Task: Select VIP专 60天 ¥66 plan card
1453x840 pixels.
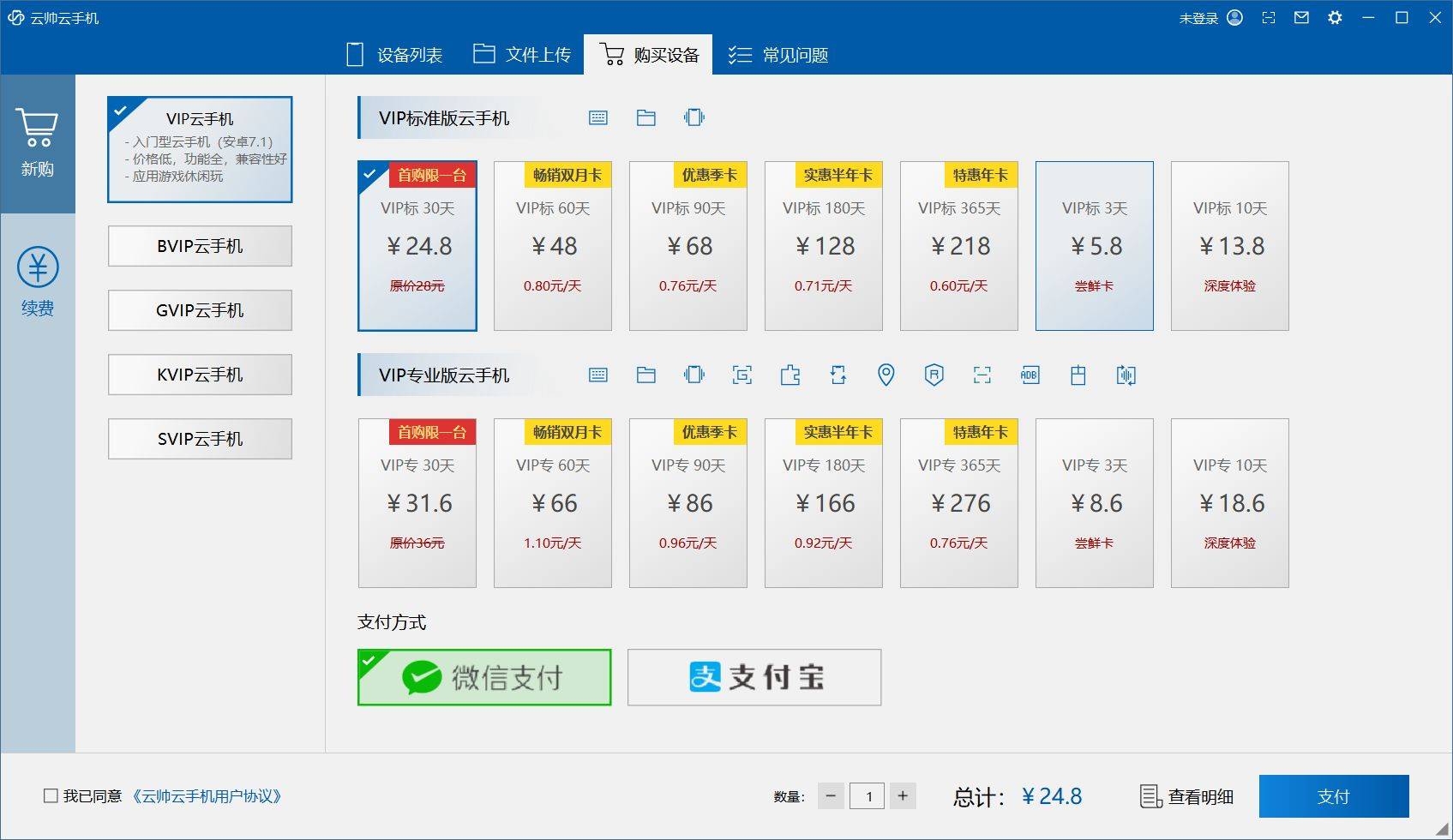Action: tap(553, 503)
